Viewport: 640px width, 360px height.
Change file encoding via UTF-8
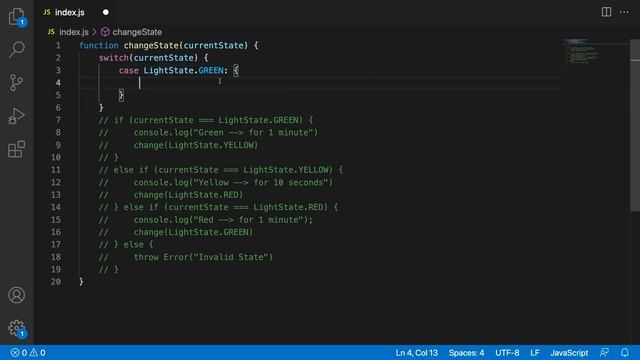tap(507, 353)
